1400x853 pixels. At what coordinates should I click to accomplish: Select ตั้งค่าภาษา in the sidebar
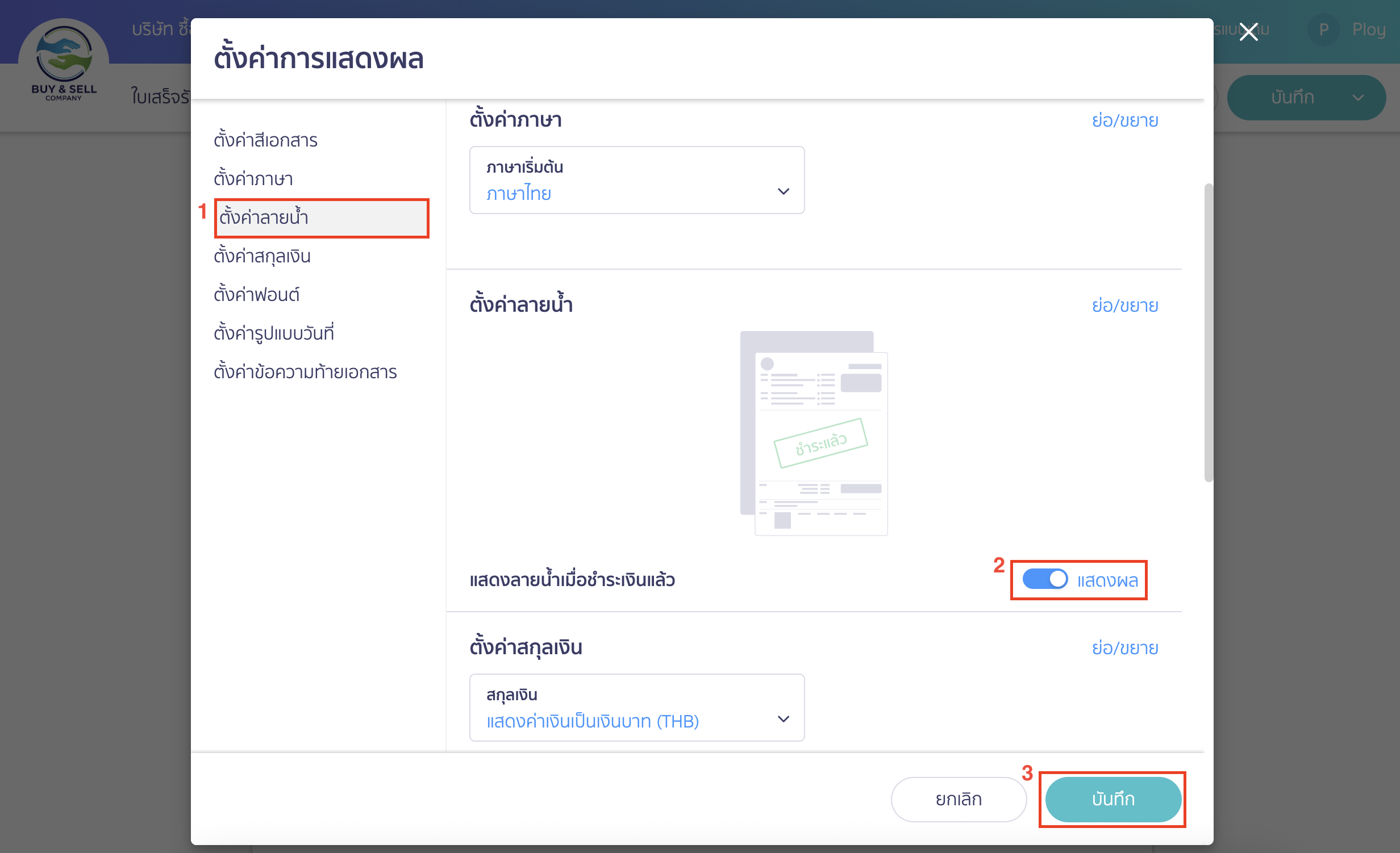point(253,178)
